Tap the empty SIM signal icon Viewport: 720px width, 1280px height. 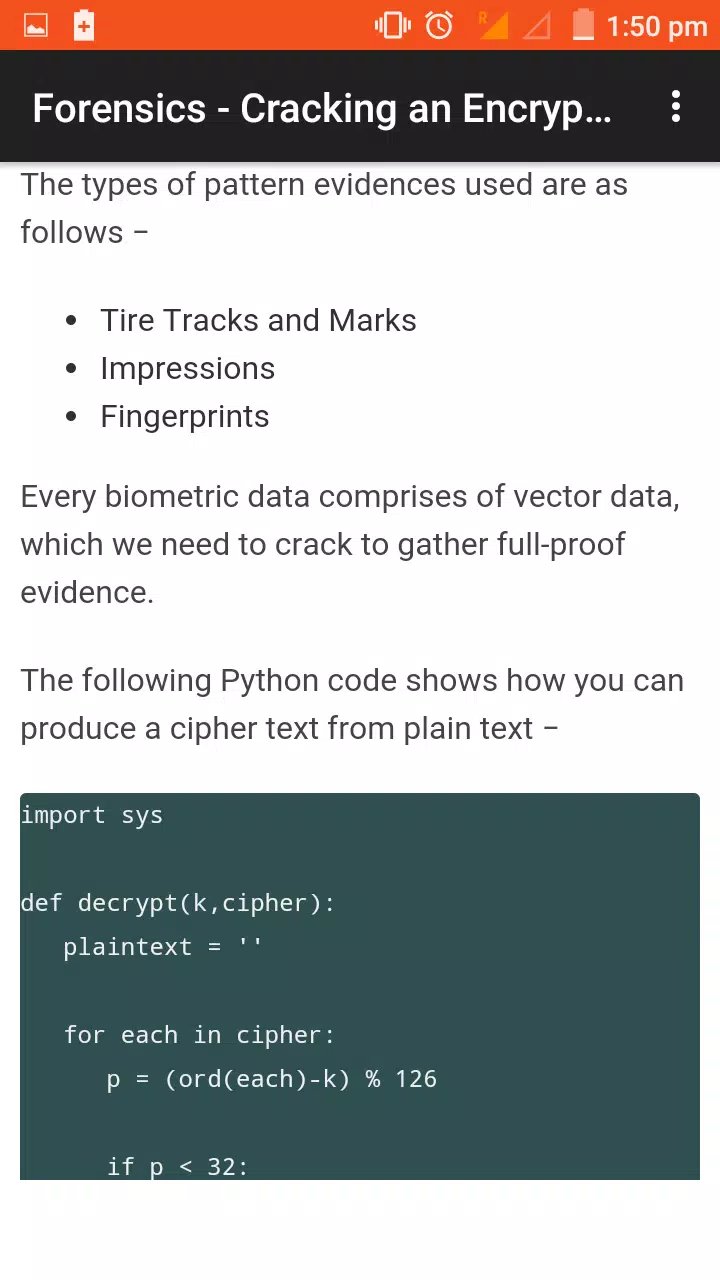point(537,26)
